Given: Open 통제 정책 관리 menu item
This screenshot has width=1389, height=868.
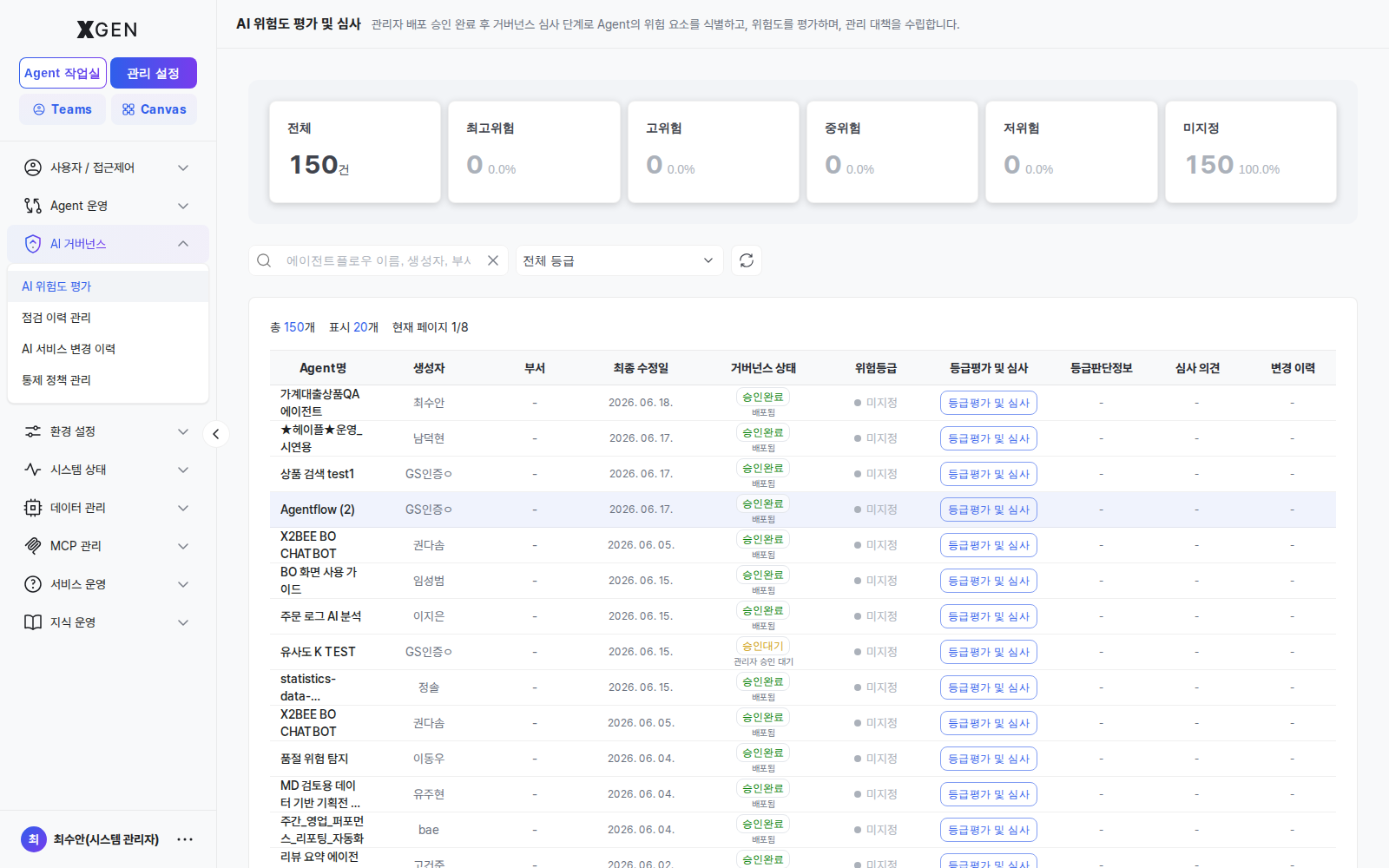Looking at the screenshot, I should pyautogui.click(x=108, y=380).
